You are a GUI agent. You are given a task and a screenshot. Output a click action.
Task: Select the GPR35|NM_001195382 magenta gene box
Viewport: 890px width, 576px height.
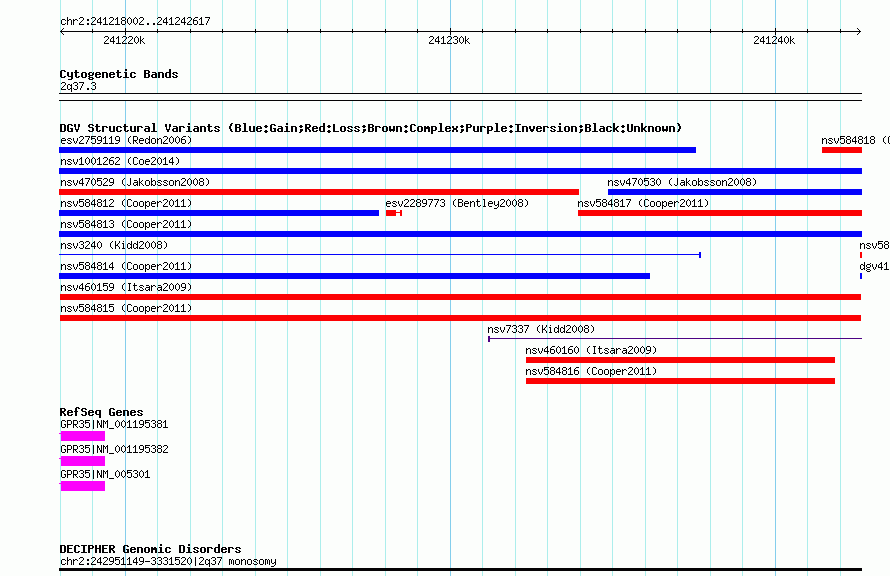(82, 461)
